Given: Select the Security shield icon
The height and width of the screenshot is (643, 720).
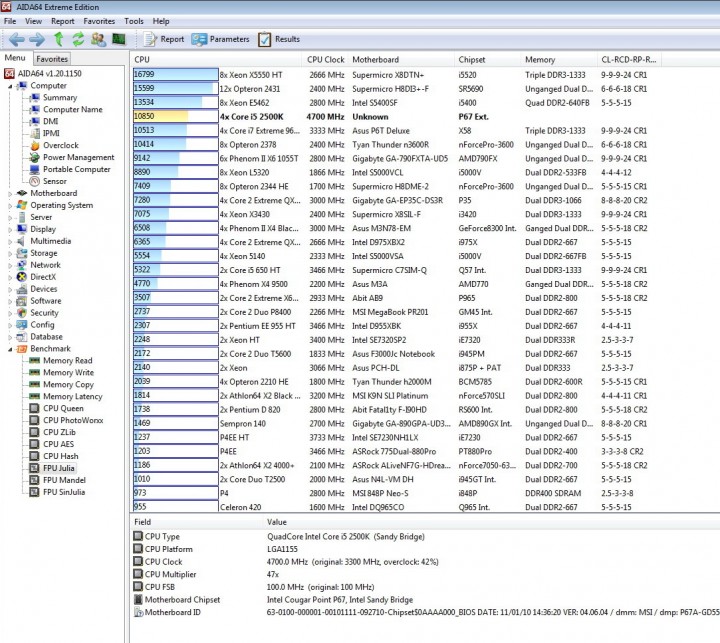Looking at the screenshot, I should click(x=22, y=313).
